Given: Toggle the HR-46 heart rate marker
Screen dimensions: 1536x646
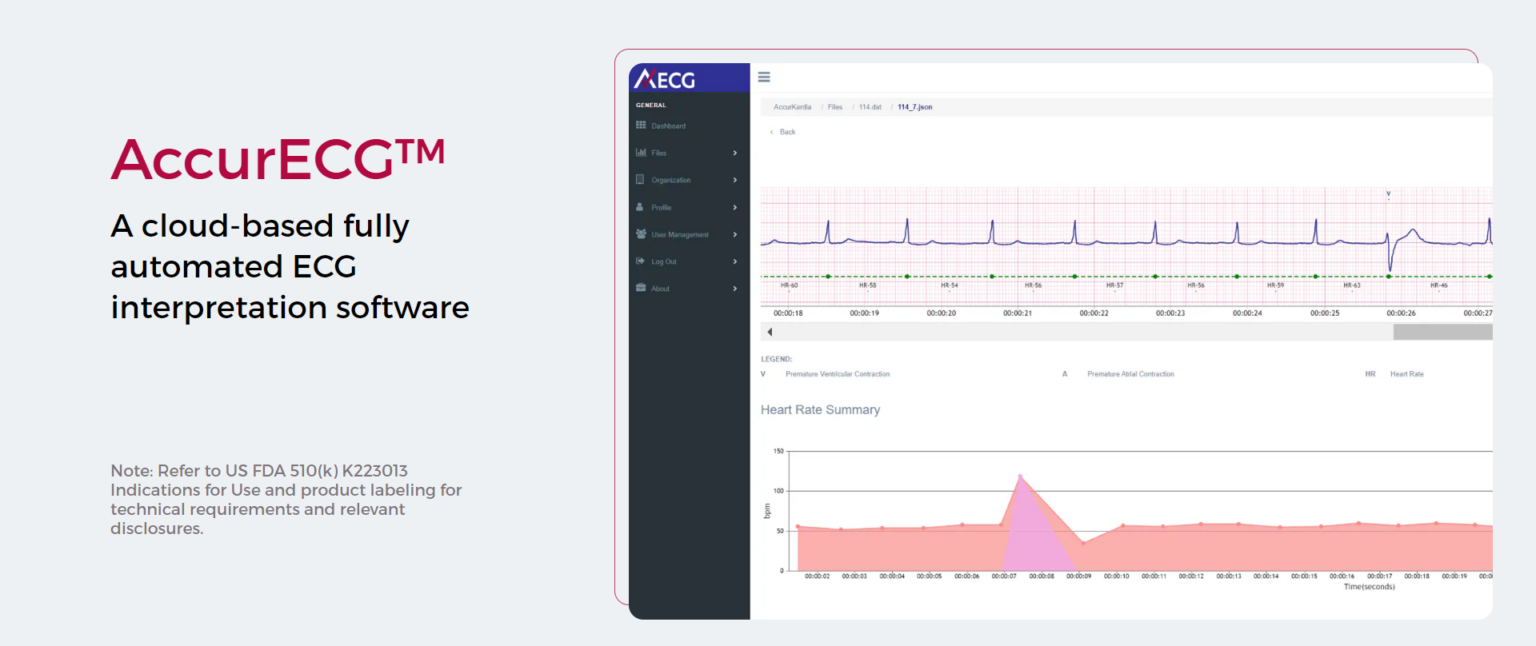Looking at the screenshot, I should [x=1437, y=283].
